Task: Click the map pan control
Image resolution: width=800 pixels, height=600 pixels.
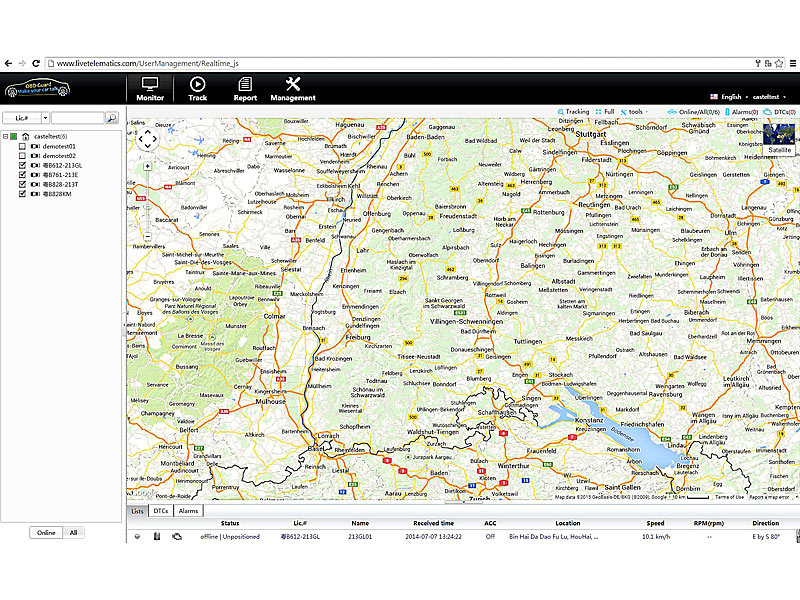Action: tap(147, 139)
